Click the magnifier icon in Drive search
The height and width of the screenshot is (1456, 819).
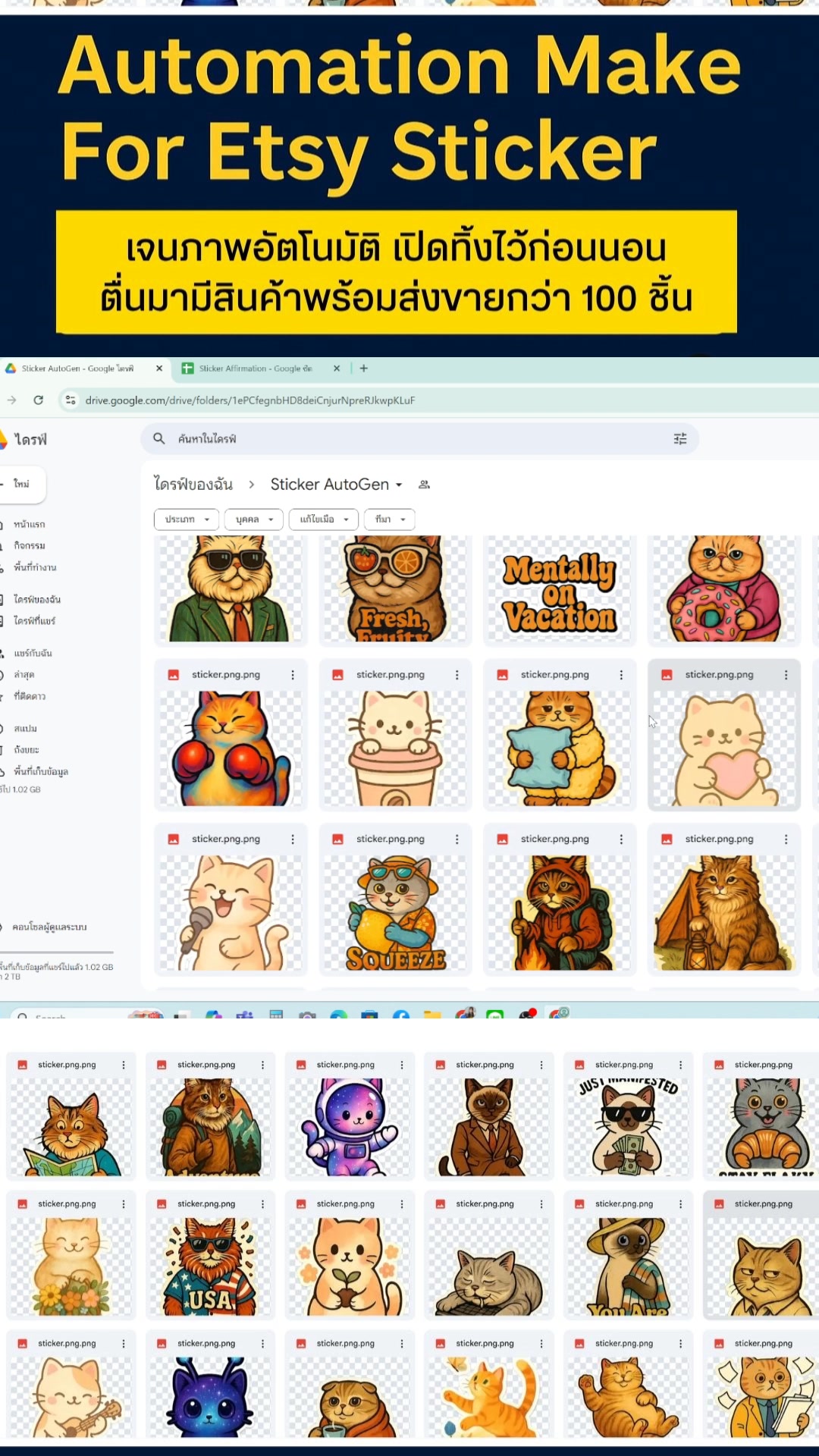click(x=159, y=438)
